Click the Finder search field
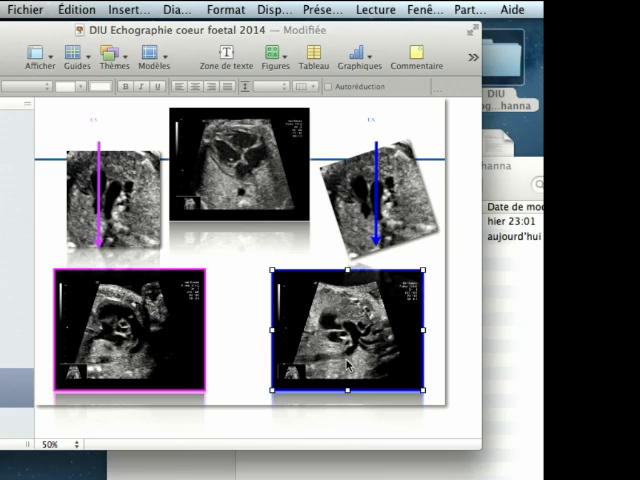Viewport: 640px width, 480px height. [538, 184]
